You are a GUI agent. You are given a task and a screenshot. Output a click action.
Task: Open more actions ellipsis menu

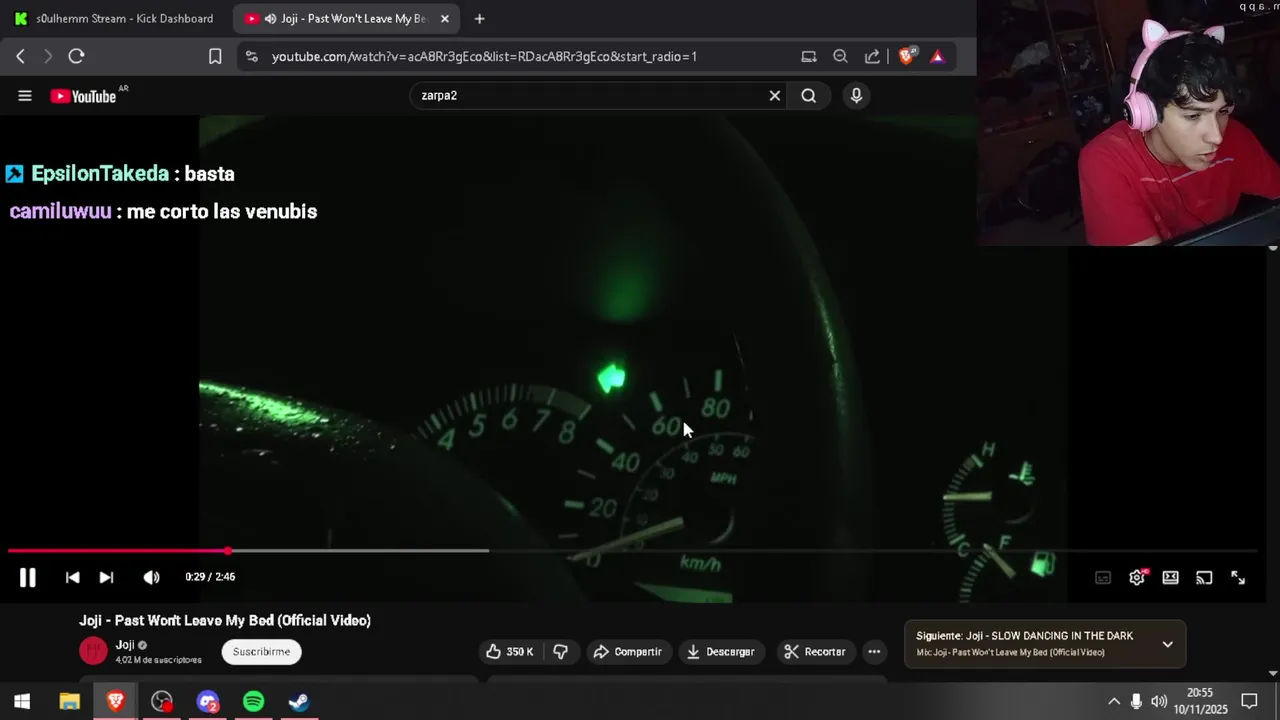[874, 652]
